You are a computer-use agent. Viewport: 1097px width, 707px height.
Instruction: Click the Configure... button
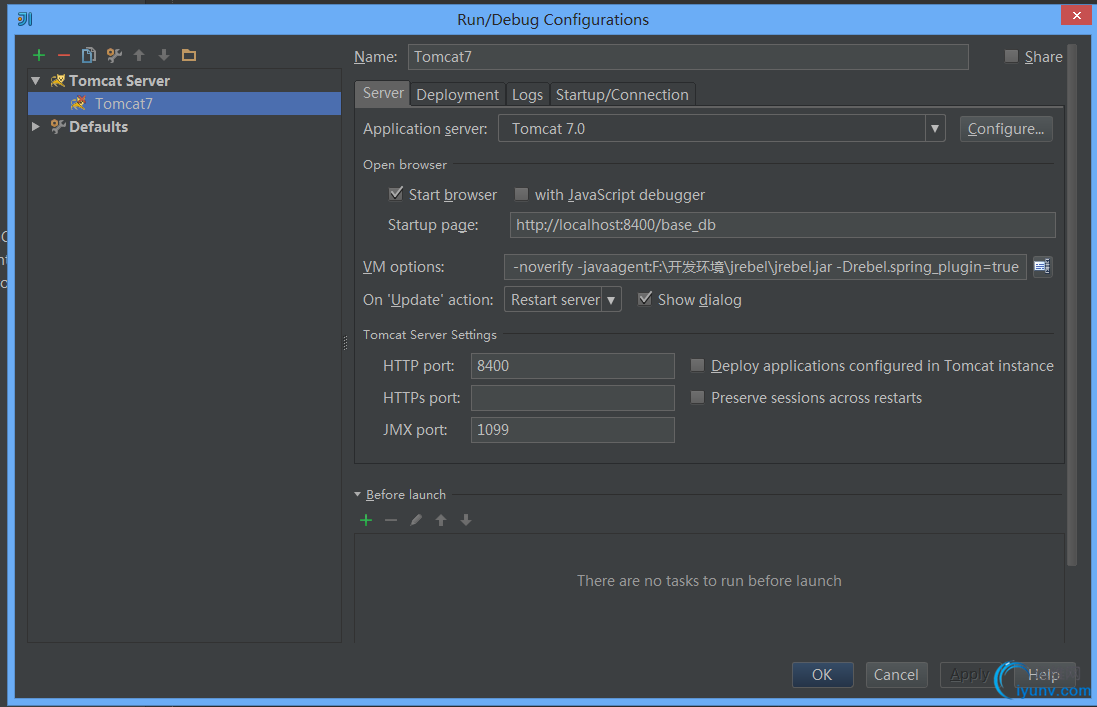[1005, 129]
